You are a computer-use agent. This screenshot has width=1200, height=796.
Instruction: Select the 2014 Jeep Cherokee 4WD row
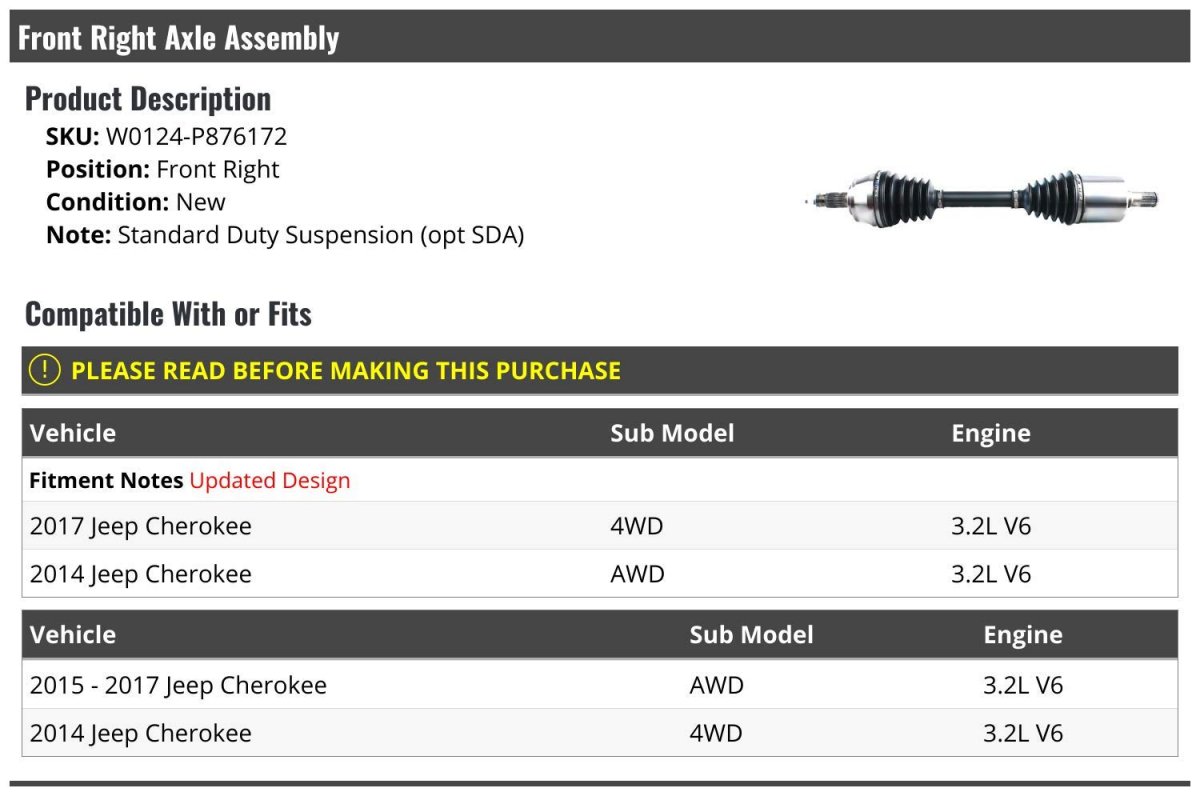coord(600,733)
